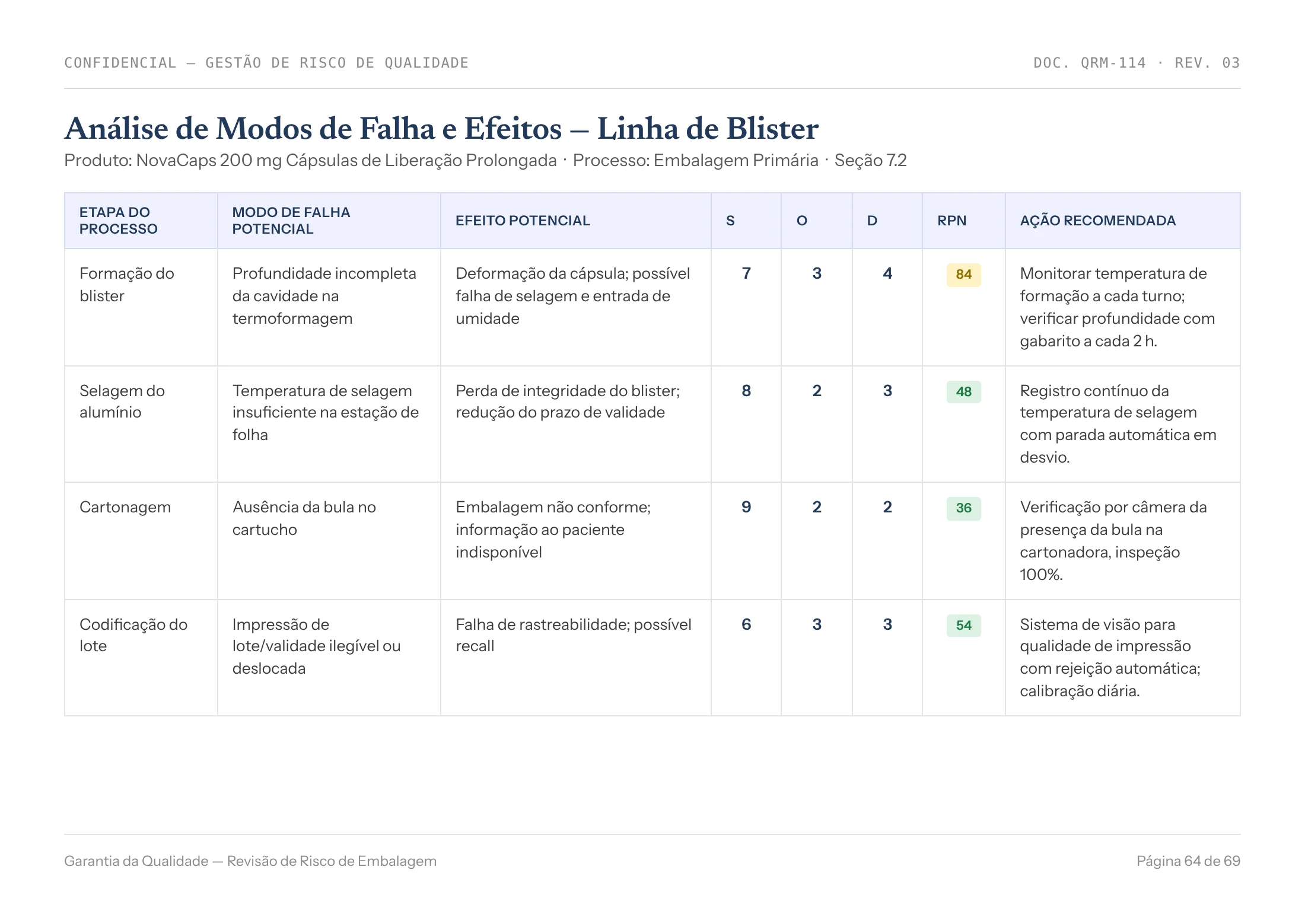The height and width of the screenshot is (924, 1305).
Task: Click the green RPN badge 48
Action: 964,392
